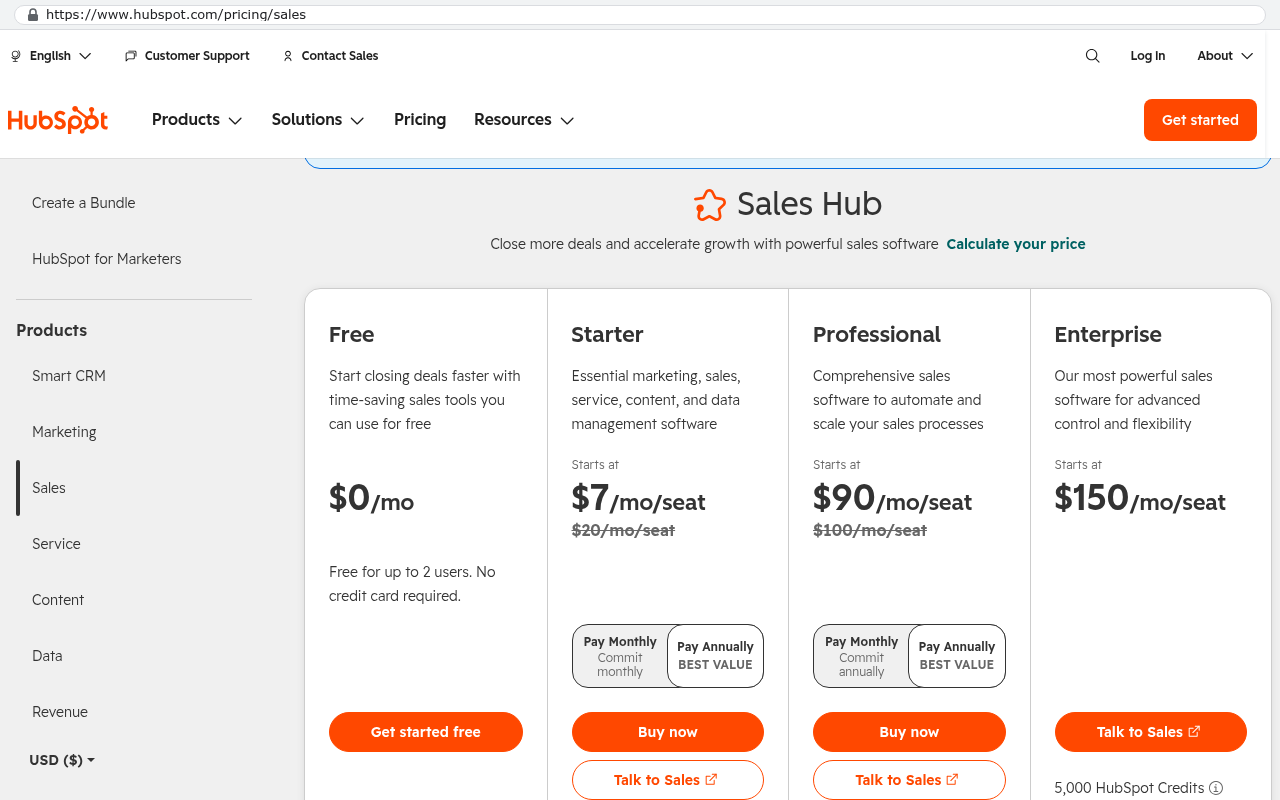The image size is (1280, 800).
Task: Open HubSpot for Marketers link
Action: click(x=107, y=259)
